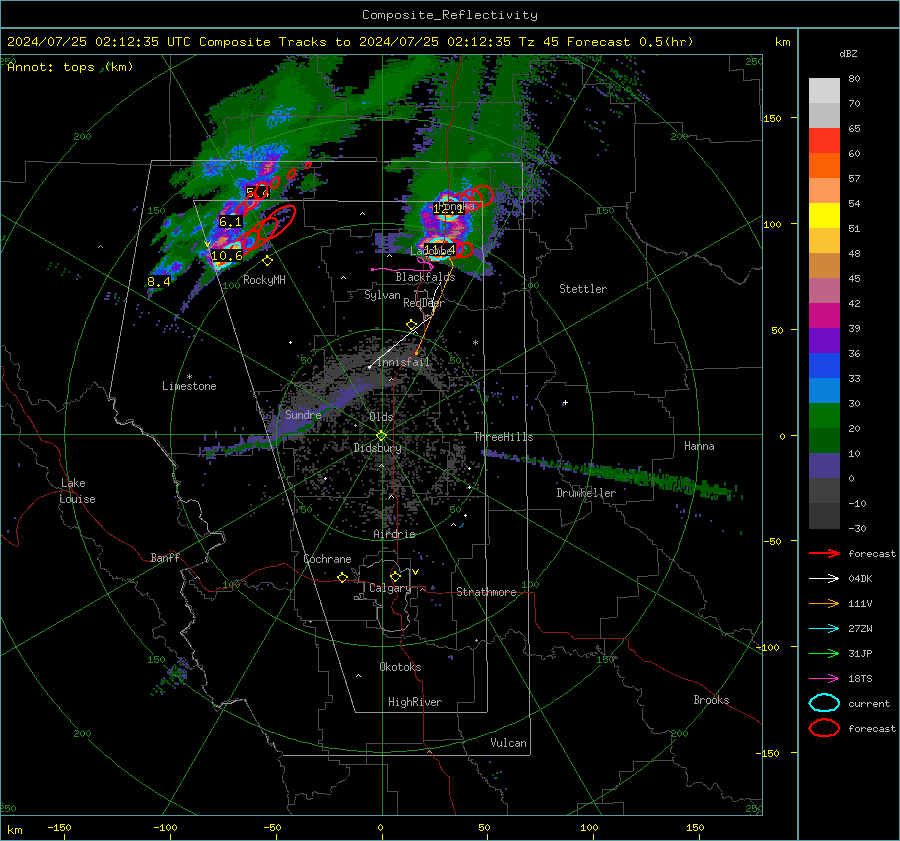
Task: Click the cyan current ellipse legend symbol
Action: pyautogui.click(x=824, y=703)
